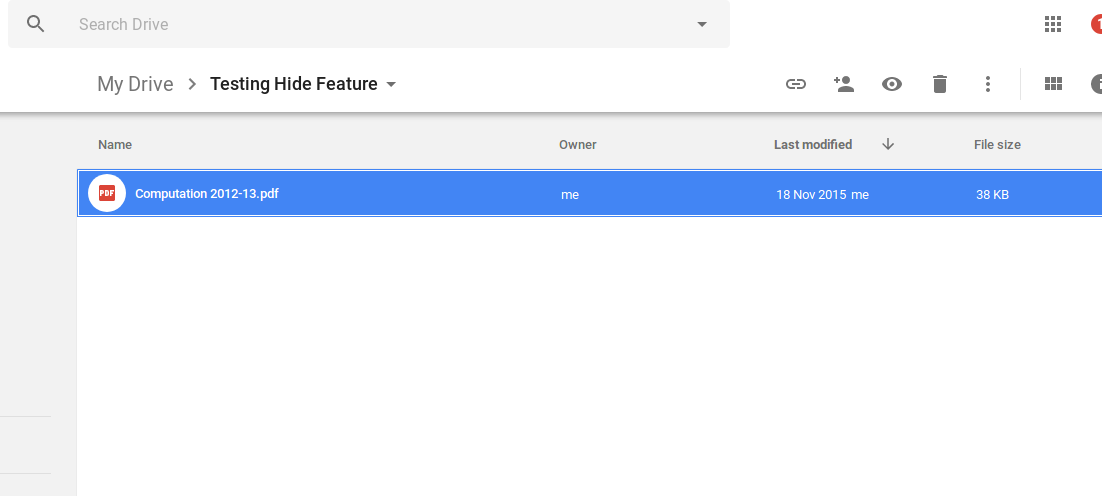This screenshot has width=1102, height=496.
Task: Sort by the Last modified column header
Action: [x=813, y=145]
